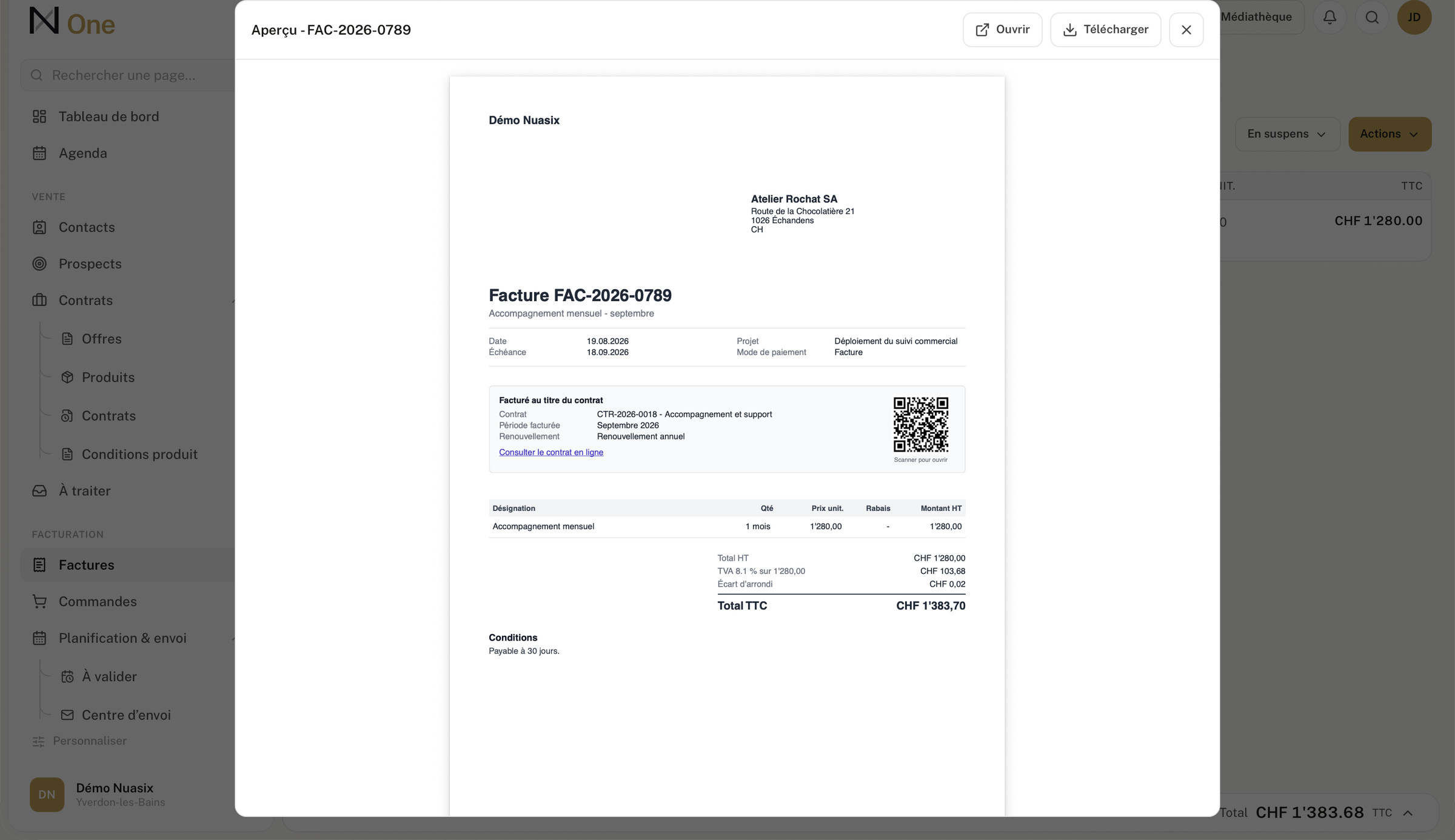This screenshot has height=840, width=1455.
Task: Click the À valider calendar-clock icon
Action: tap(67, 676)
